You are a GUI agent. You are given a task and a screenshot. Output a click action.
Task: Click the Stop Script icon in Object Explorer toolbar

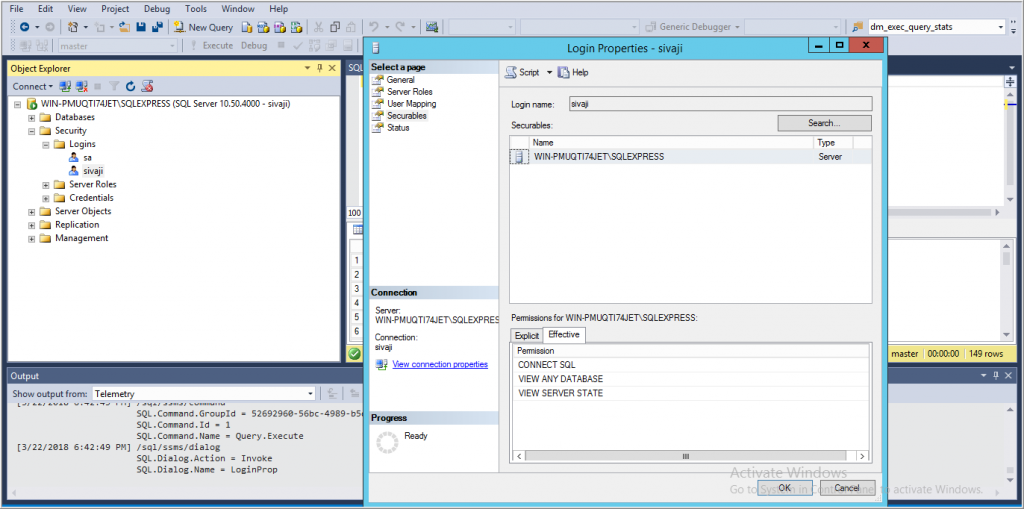[148, 86]
